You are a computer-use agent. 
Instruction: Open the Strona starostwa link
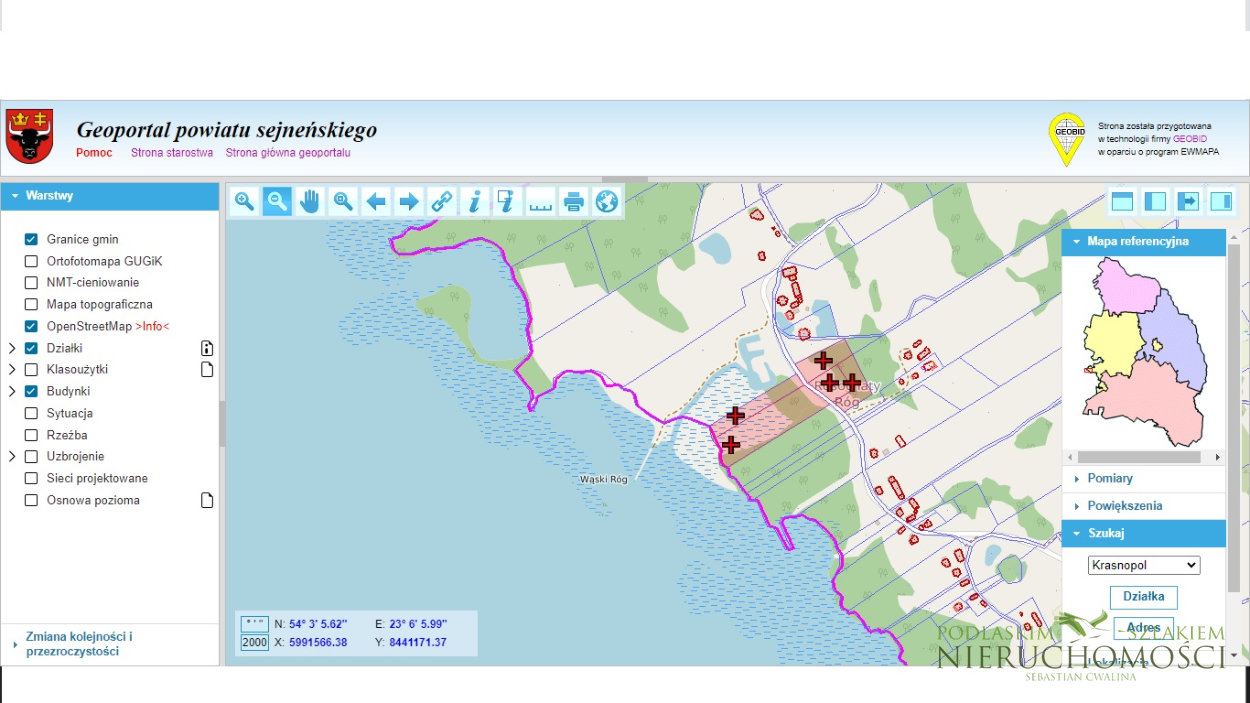click(x=172, y=153)
